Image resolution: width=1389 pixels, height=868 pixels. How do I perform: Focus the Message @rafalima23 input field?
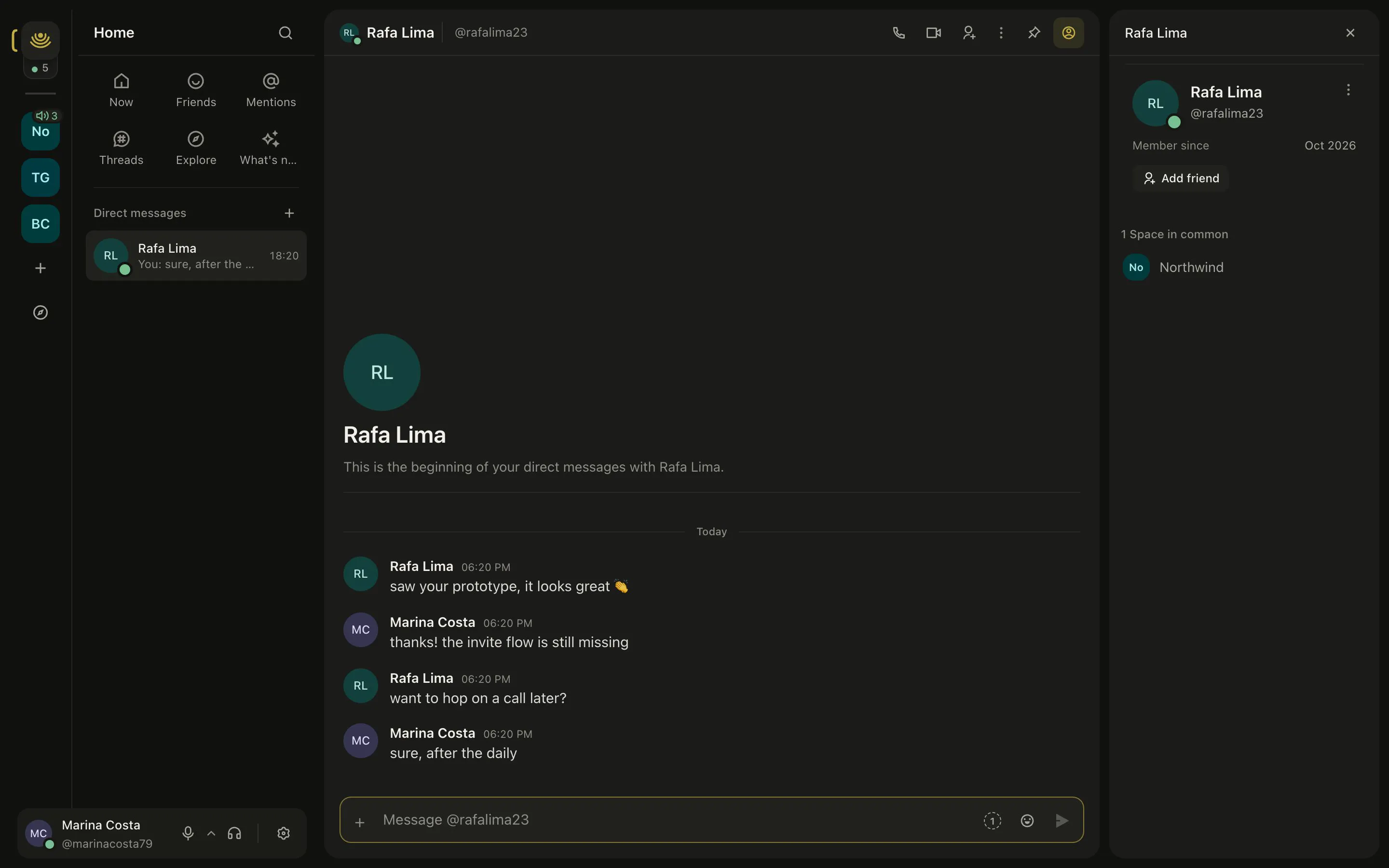tap(676, 820)
